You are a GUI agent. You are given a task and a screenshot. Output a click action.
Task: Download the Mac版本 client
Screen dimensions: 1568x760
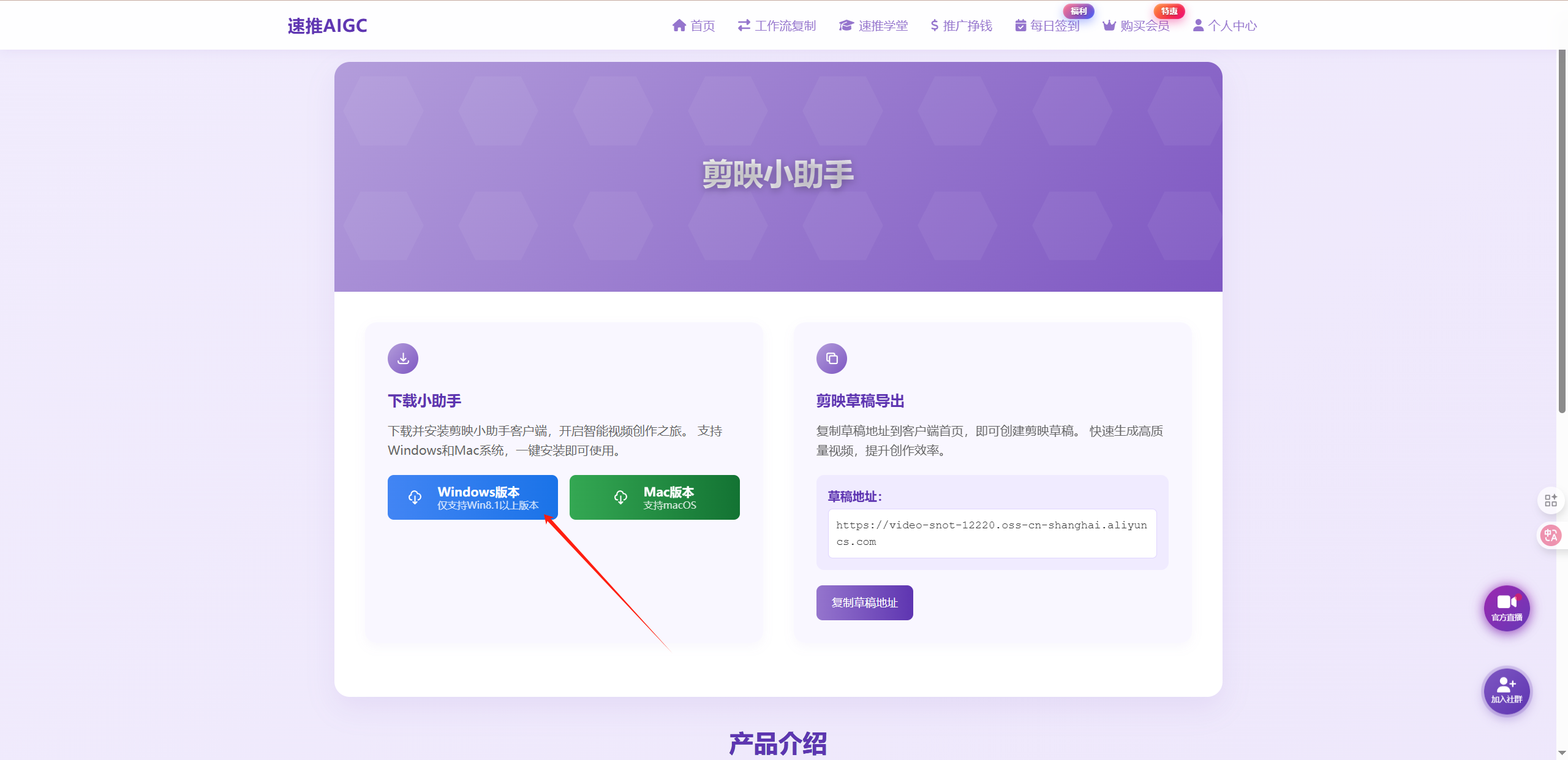pyautogui.click(x=654, y=497)
